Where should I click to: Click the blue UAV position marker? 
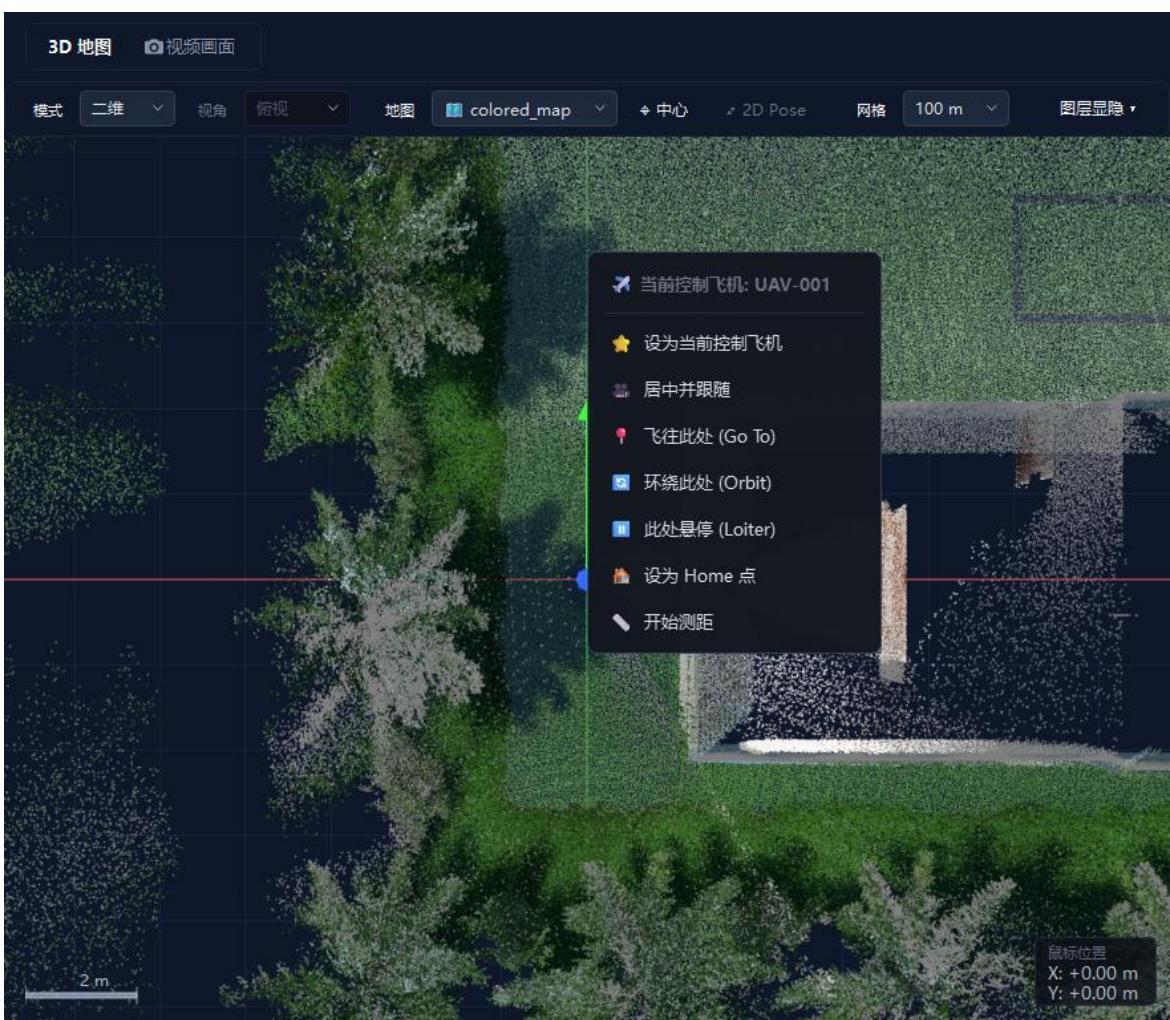[582, 579]
